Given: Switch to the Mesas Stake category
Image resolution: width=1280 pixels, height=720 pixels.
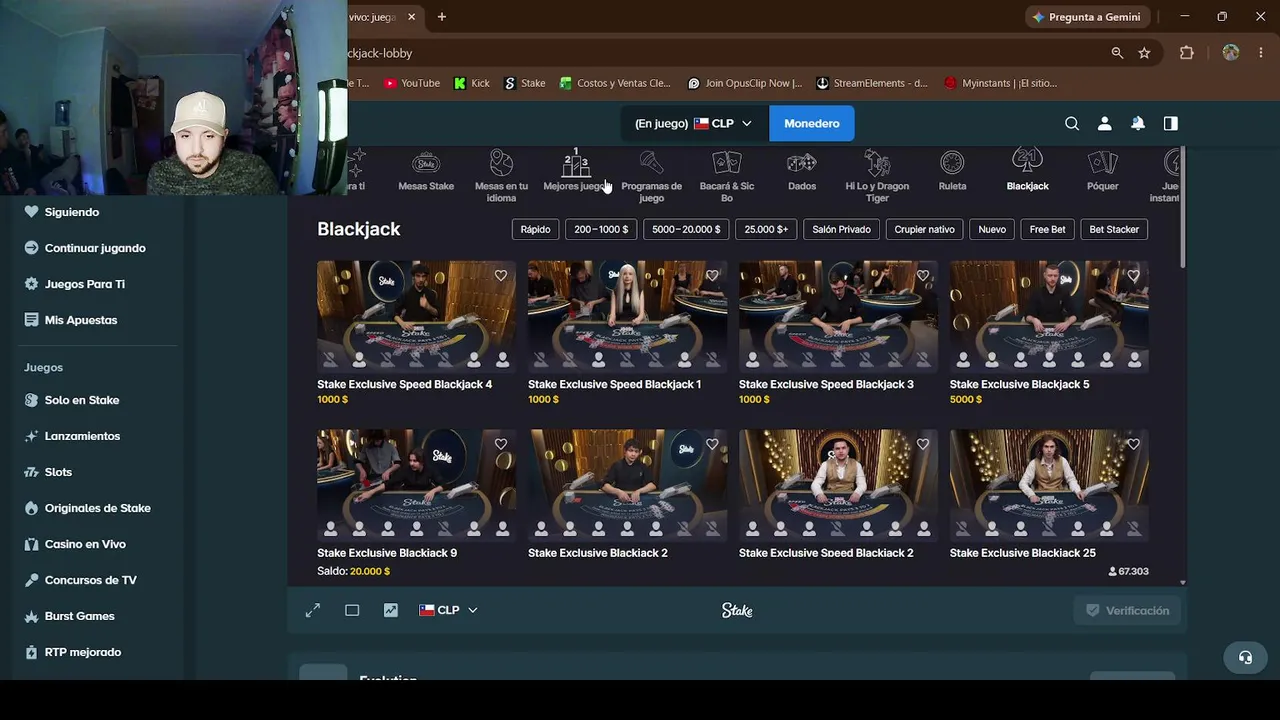Looking at the screenshot, I should [426, 172].
